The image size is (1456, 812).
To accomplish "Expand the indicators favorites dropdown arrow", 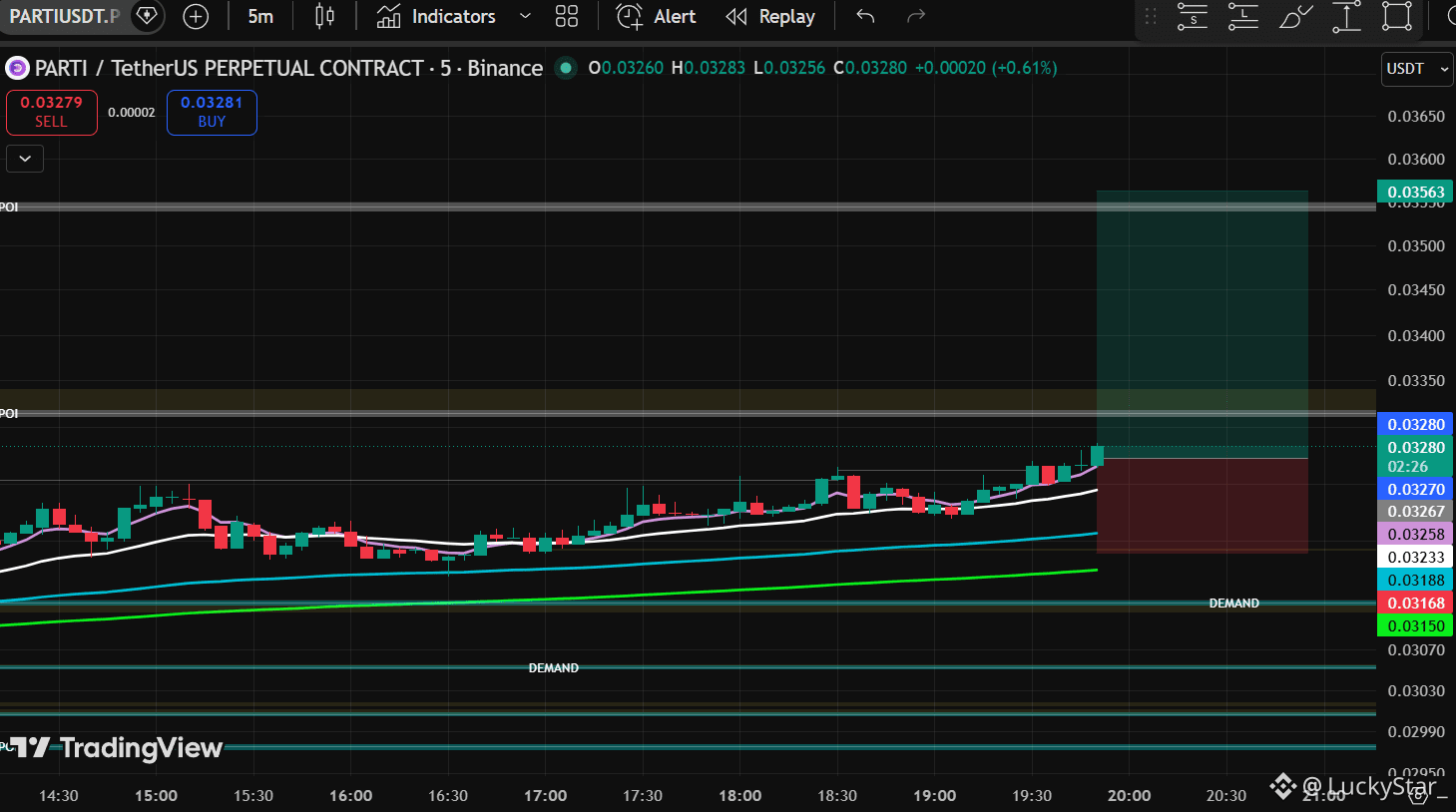I will pos(525,16).
